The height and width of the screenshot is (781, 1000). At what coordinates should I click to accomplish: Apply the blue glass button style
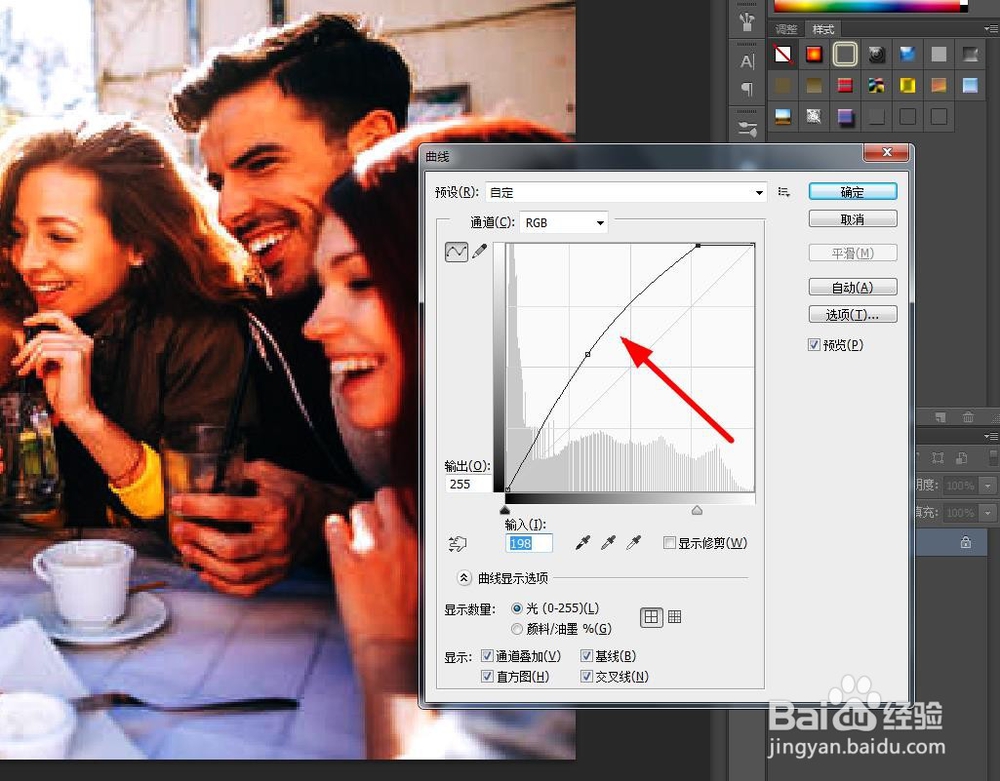[908, 54]
